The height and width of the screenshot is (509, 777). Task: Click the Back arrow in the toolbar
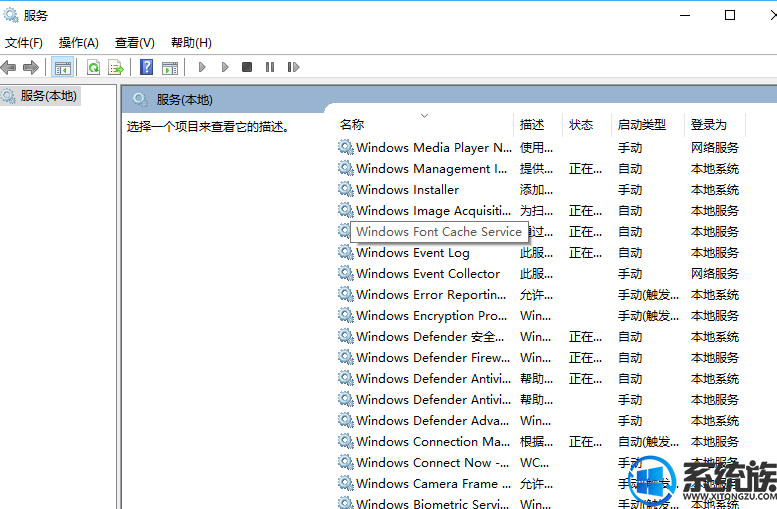tap(8, 67)
